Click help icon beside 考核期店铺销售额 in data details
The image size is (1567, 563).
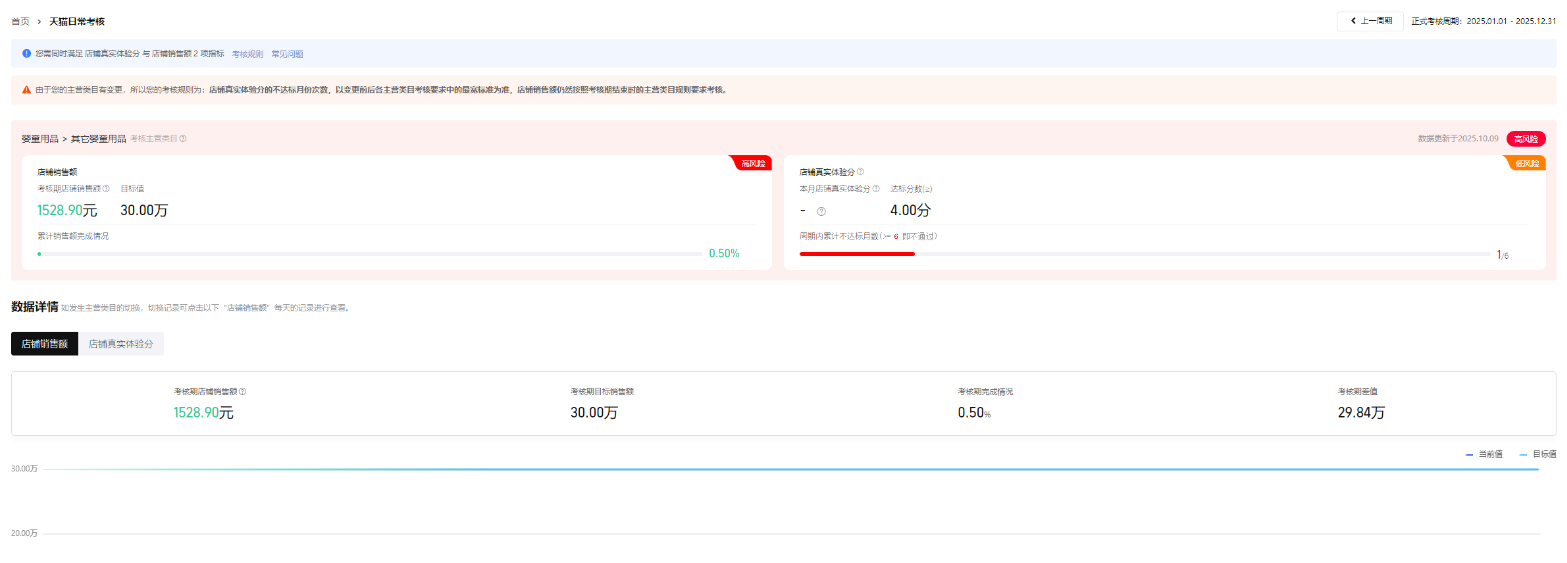tap(243, 391)
